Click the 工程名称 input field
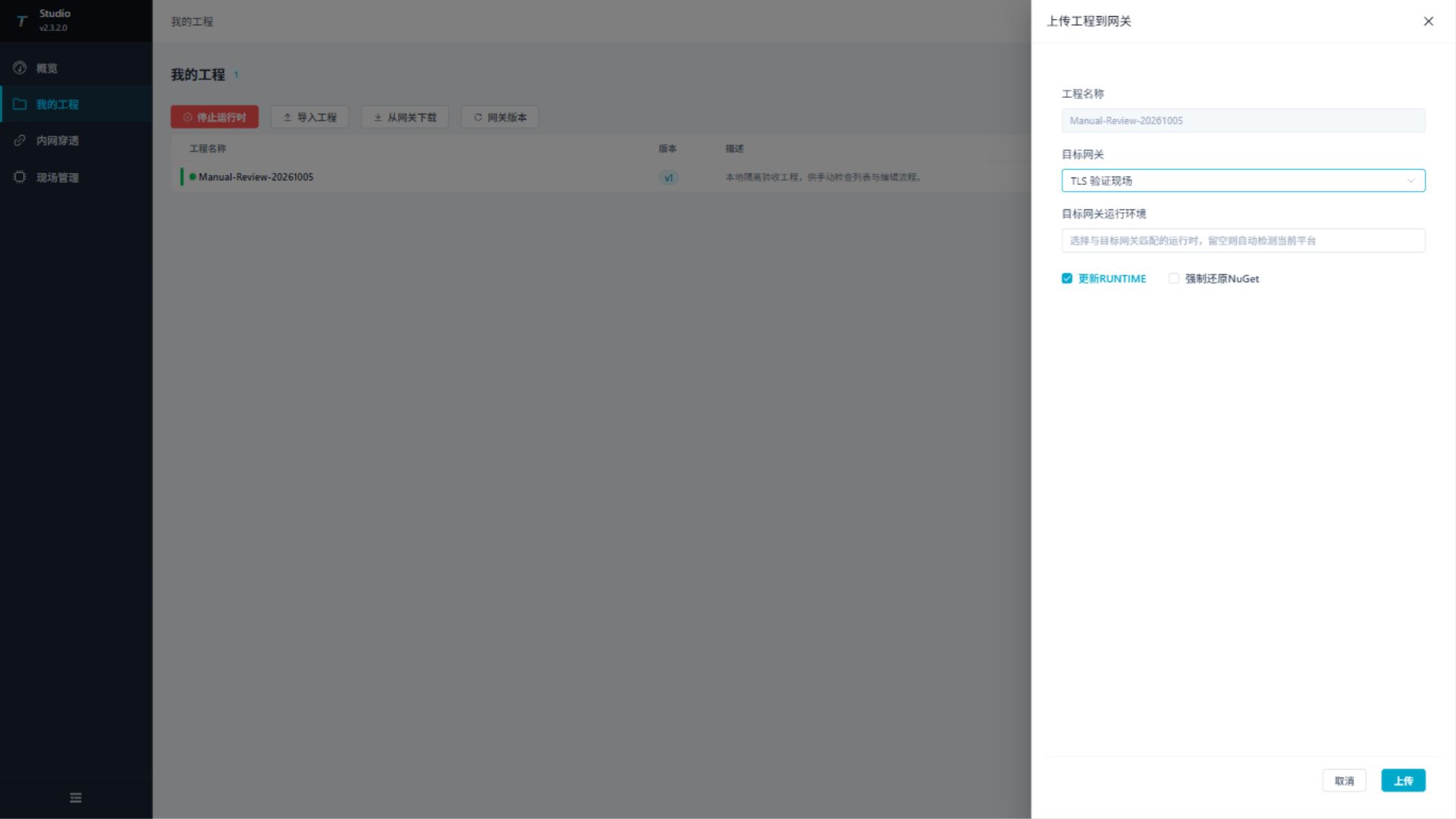1456x819 pixels. (1244, 121)
